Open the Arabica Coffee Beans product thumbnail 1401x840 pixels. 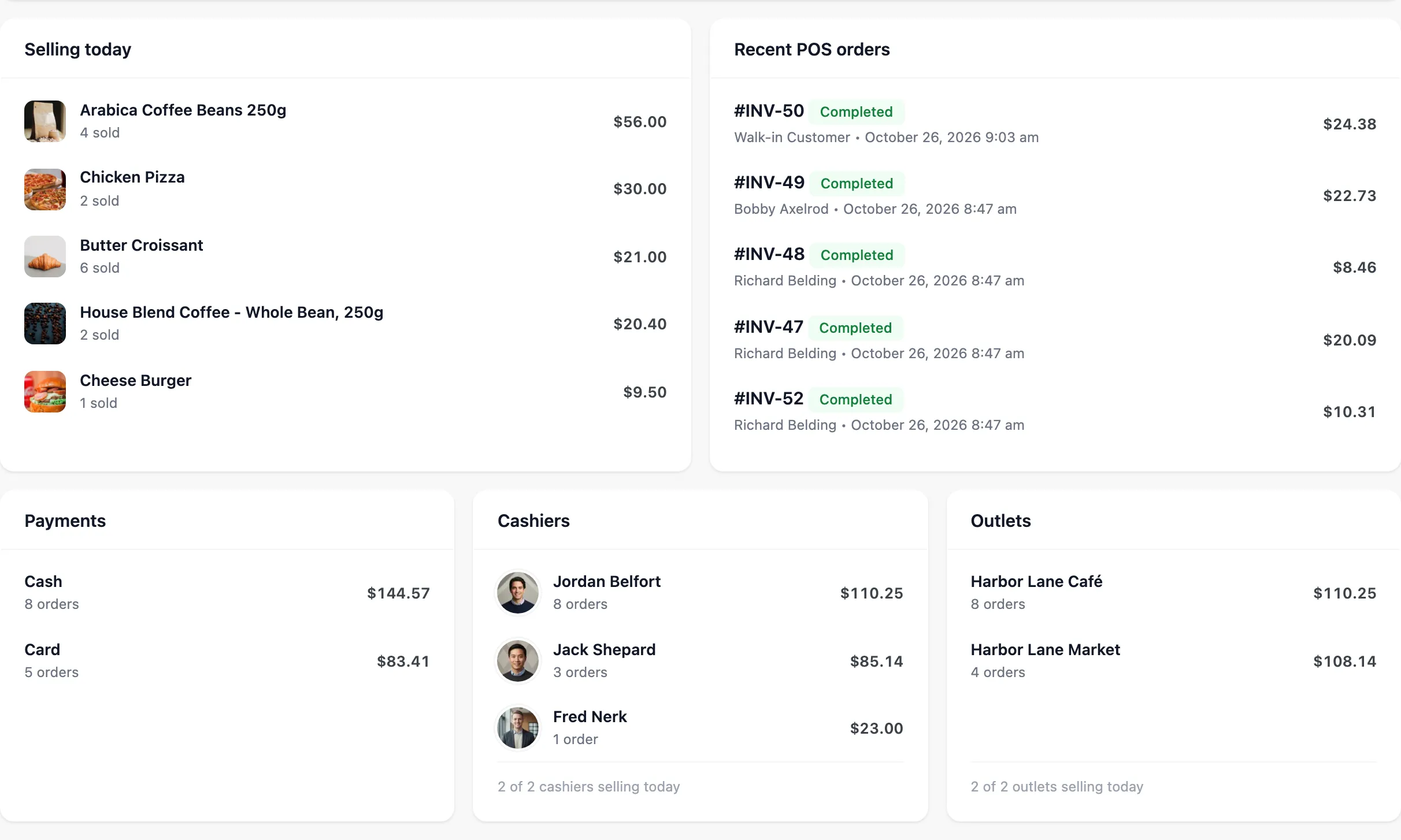45,121
